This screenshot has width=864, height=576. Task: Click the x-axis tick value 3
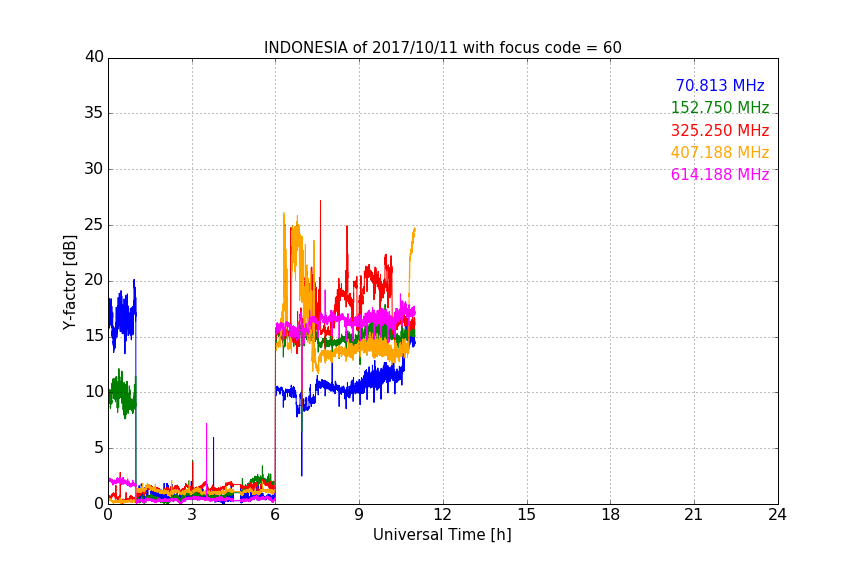(x=192, y=515)
